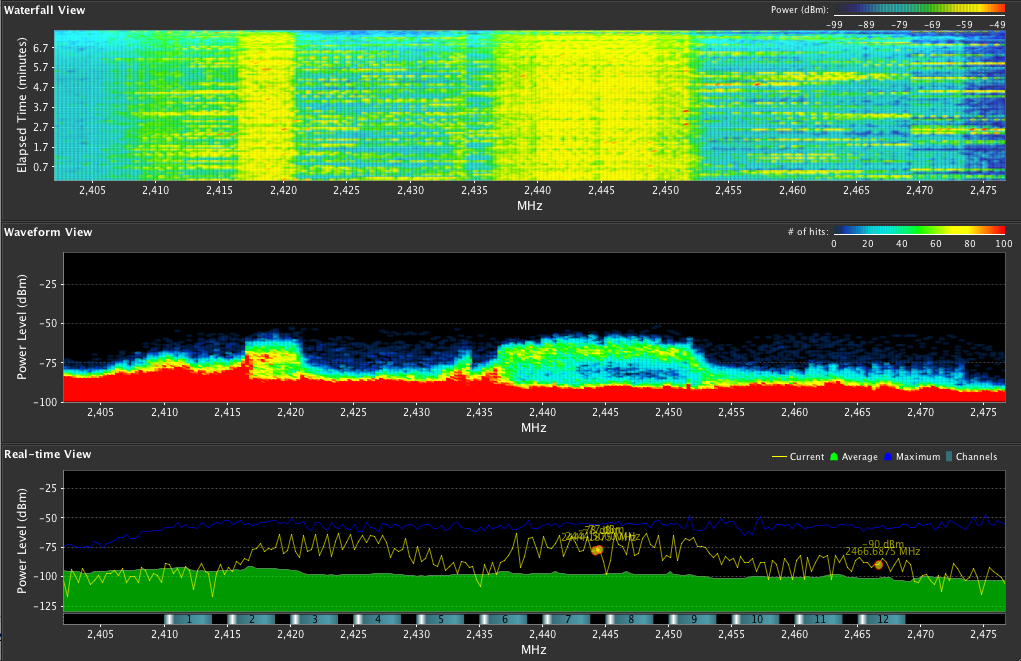Click the Waveform View panel title
This screenshot has height=661, width=1021.
pyautogui.click(x=48, y=232)
